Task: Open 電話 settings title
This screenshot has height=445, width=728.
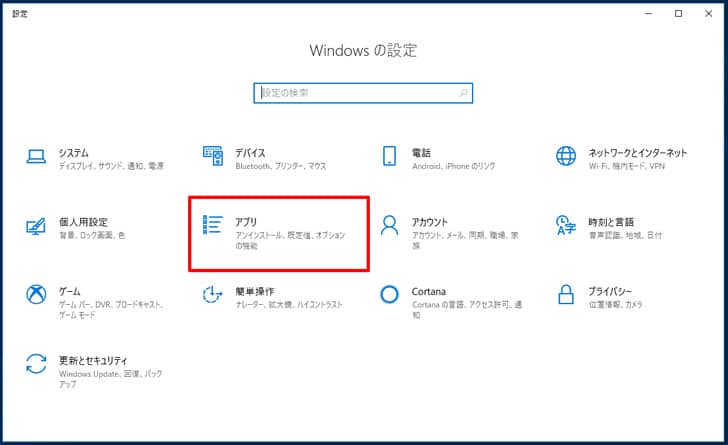Action: click(421, 153)
